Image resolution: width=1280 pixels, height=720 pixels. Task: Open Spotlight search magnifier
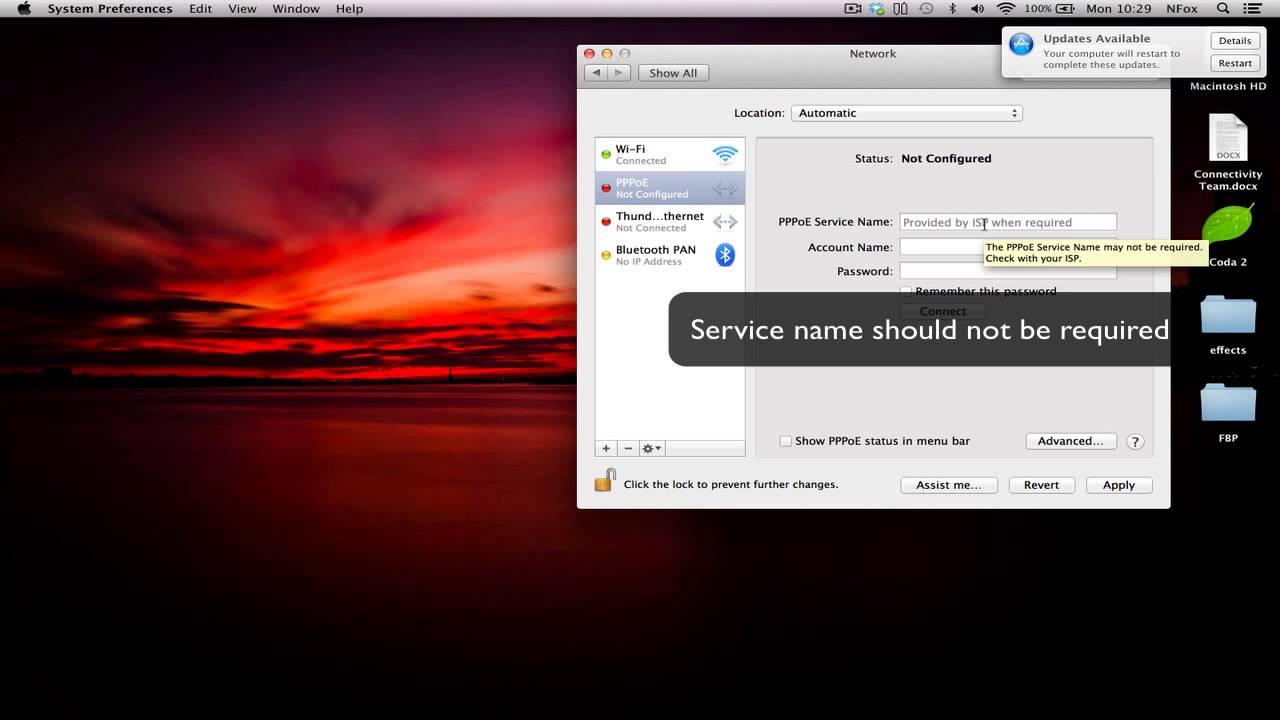coord(1223,9)
